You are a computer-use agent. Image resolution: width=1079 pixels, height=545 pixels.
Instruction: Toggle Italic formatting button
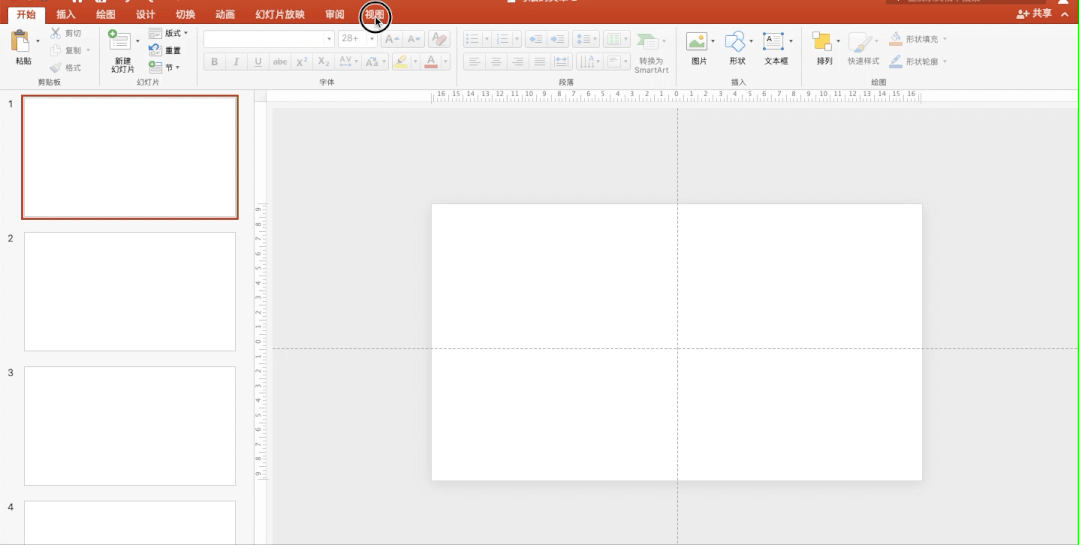236,62
